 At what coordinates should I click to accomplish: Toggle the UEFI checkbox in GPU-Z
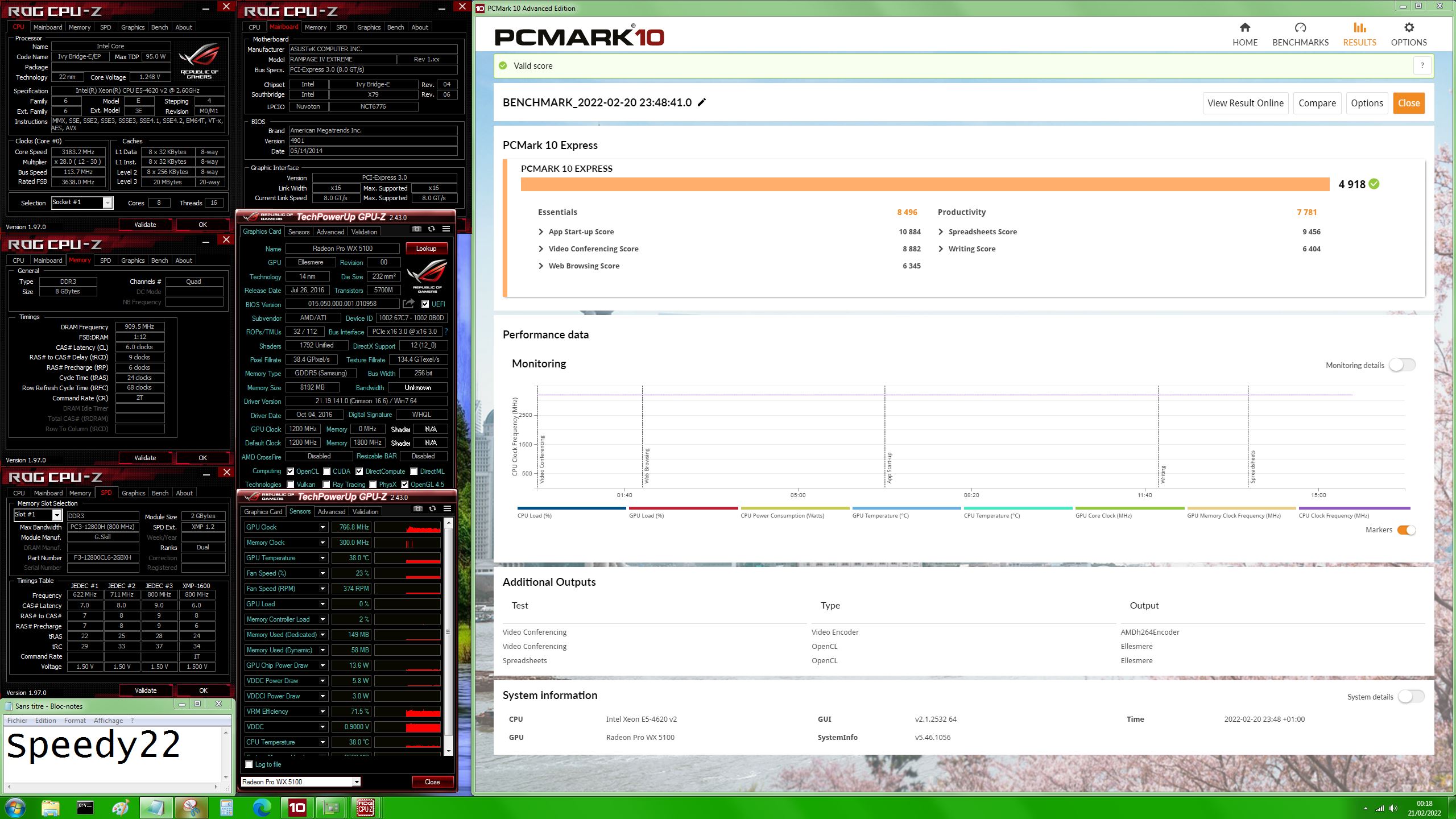click(x=425, y=304)
